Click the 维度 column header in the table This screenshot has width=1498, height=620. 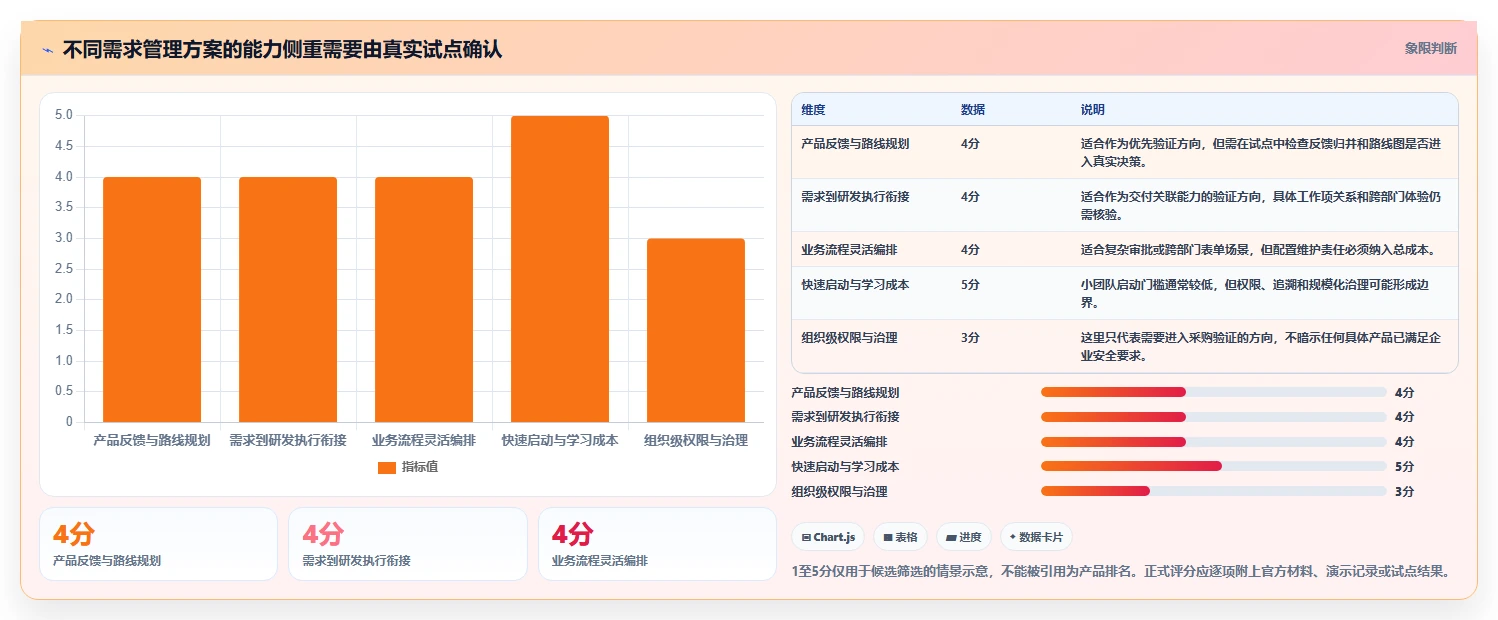813,109
